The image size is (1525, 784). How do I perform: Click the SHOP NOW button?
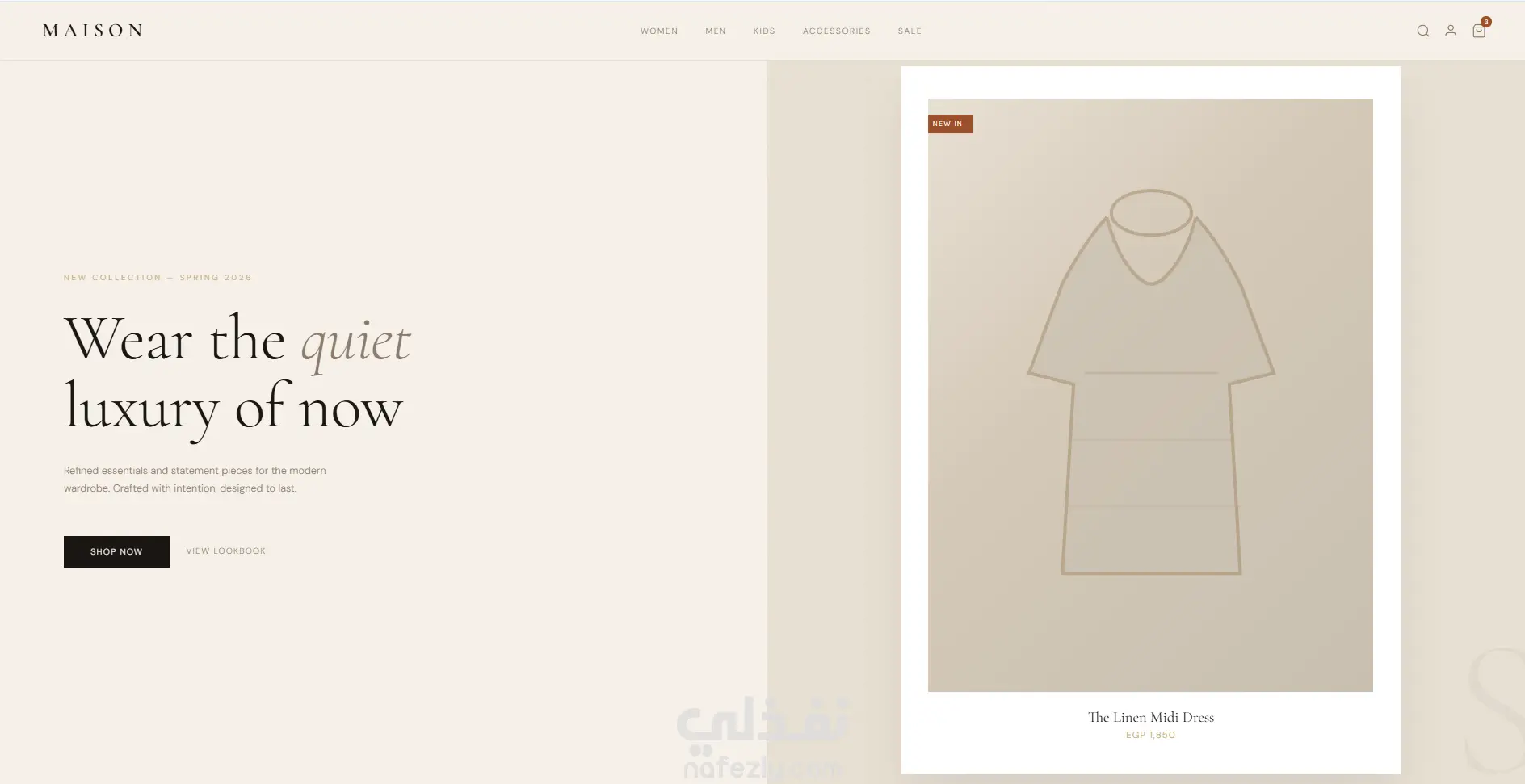pyautogui.click(x=116, y=551)
